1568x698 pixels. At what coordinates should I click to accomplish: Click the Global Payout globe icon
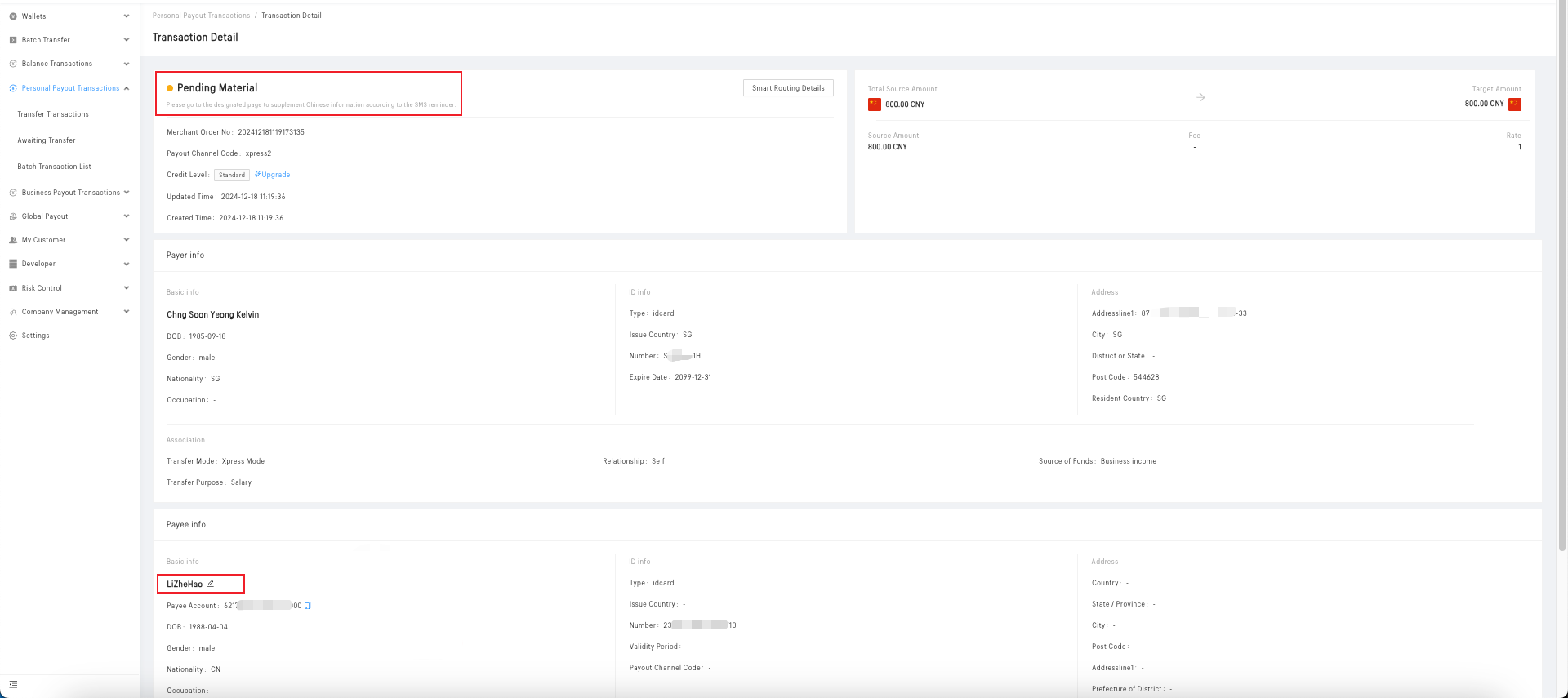[x=13, y=216]
